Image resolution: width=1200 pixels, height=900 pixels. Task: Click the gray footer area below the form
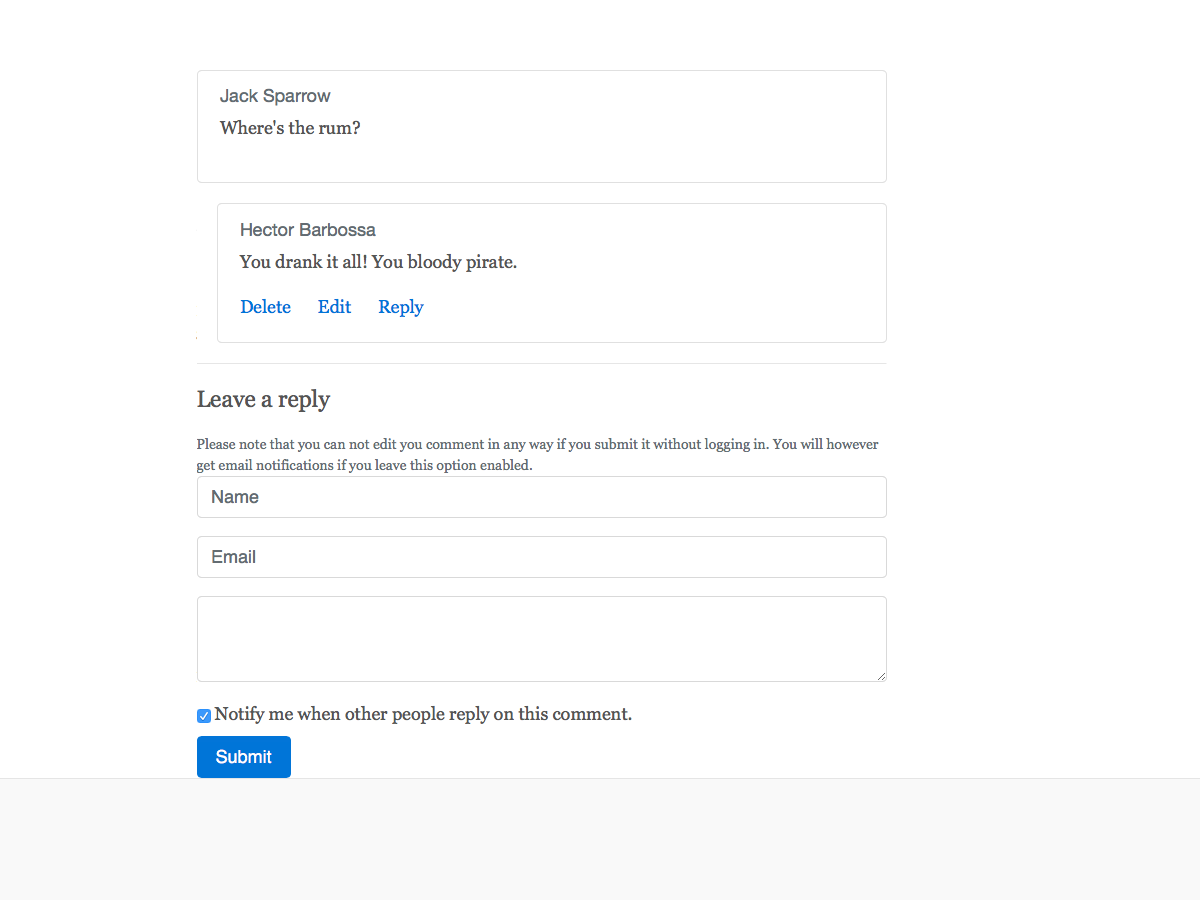[x=600, y=840]
